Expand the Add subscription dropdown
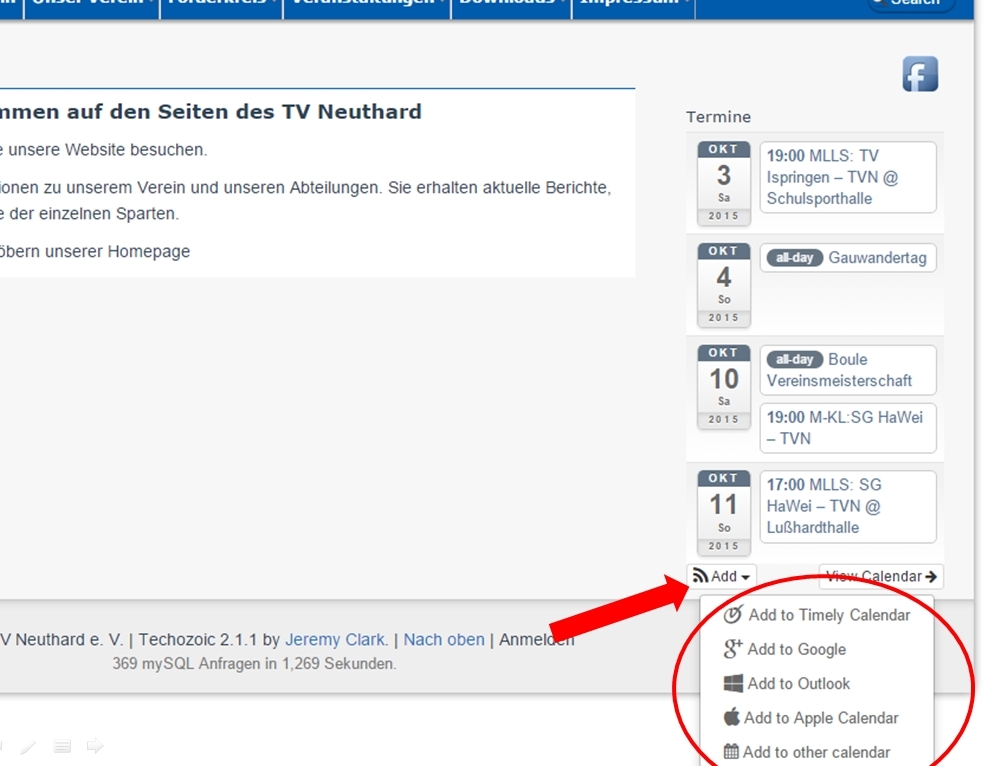The image size is (992, 766). pos(721,576)
